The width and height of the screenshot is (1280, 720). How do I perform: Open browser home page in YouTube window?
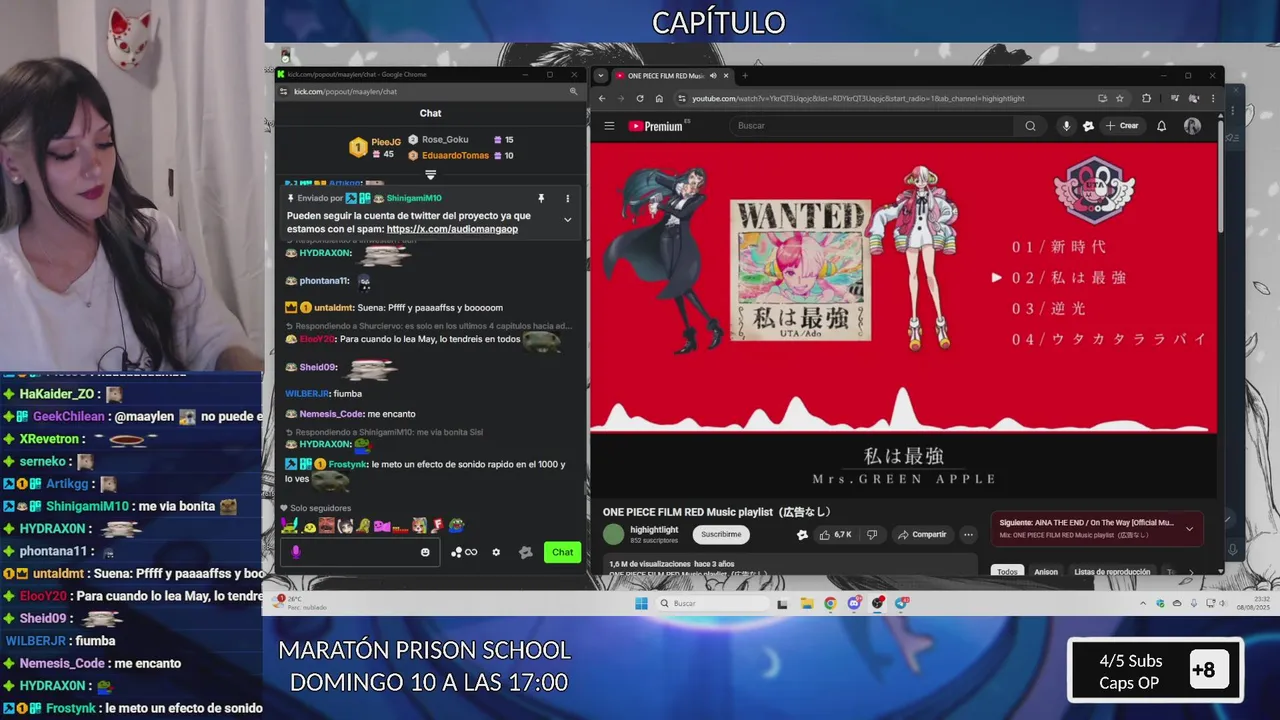point(659,98)
